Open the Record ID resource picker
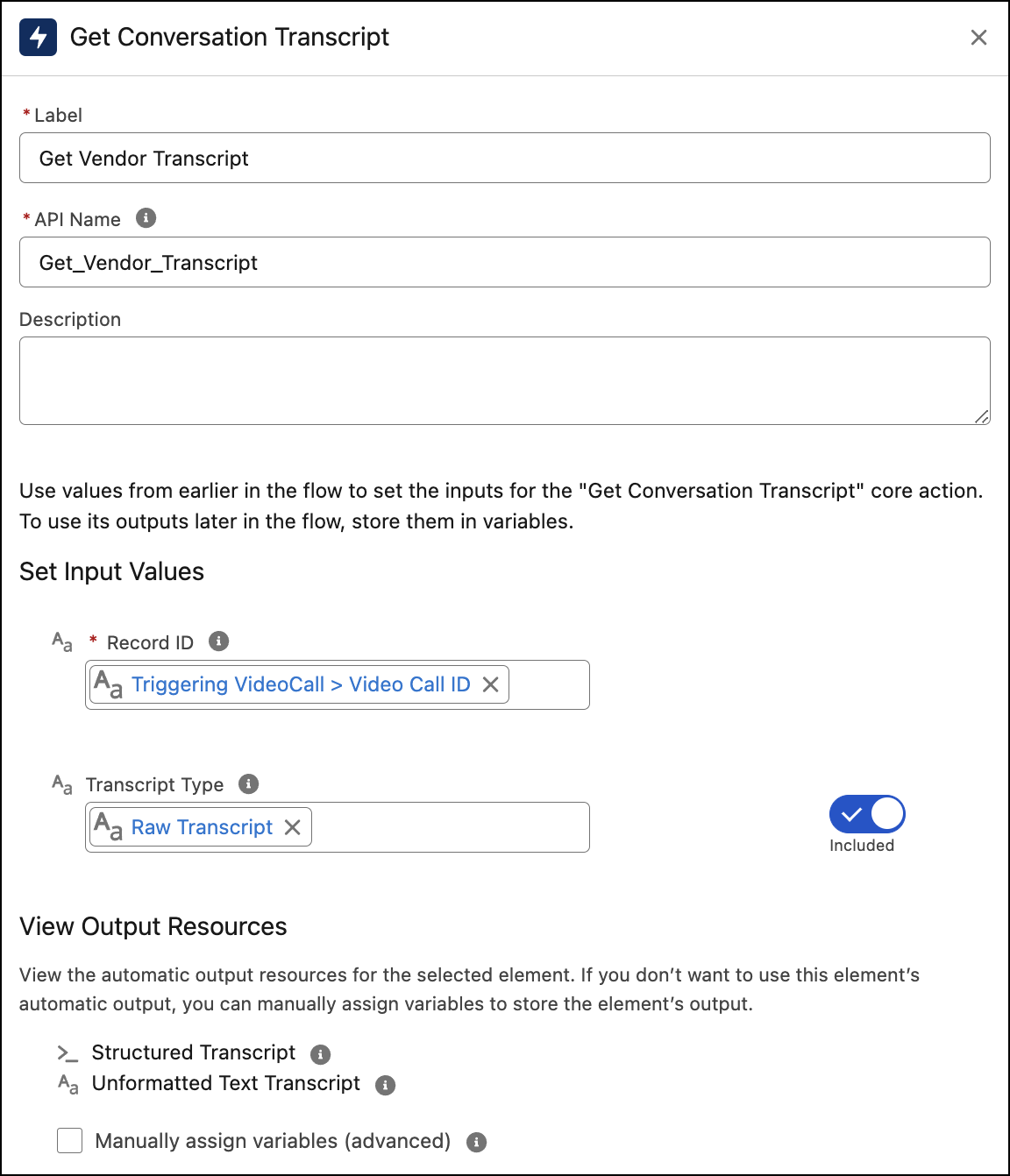 click(x=548, y=684)
